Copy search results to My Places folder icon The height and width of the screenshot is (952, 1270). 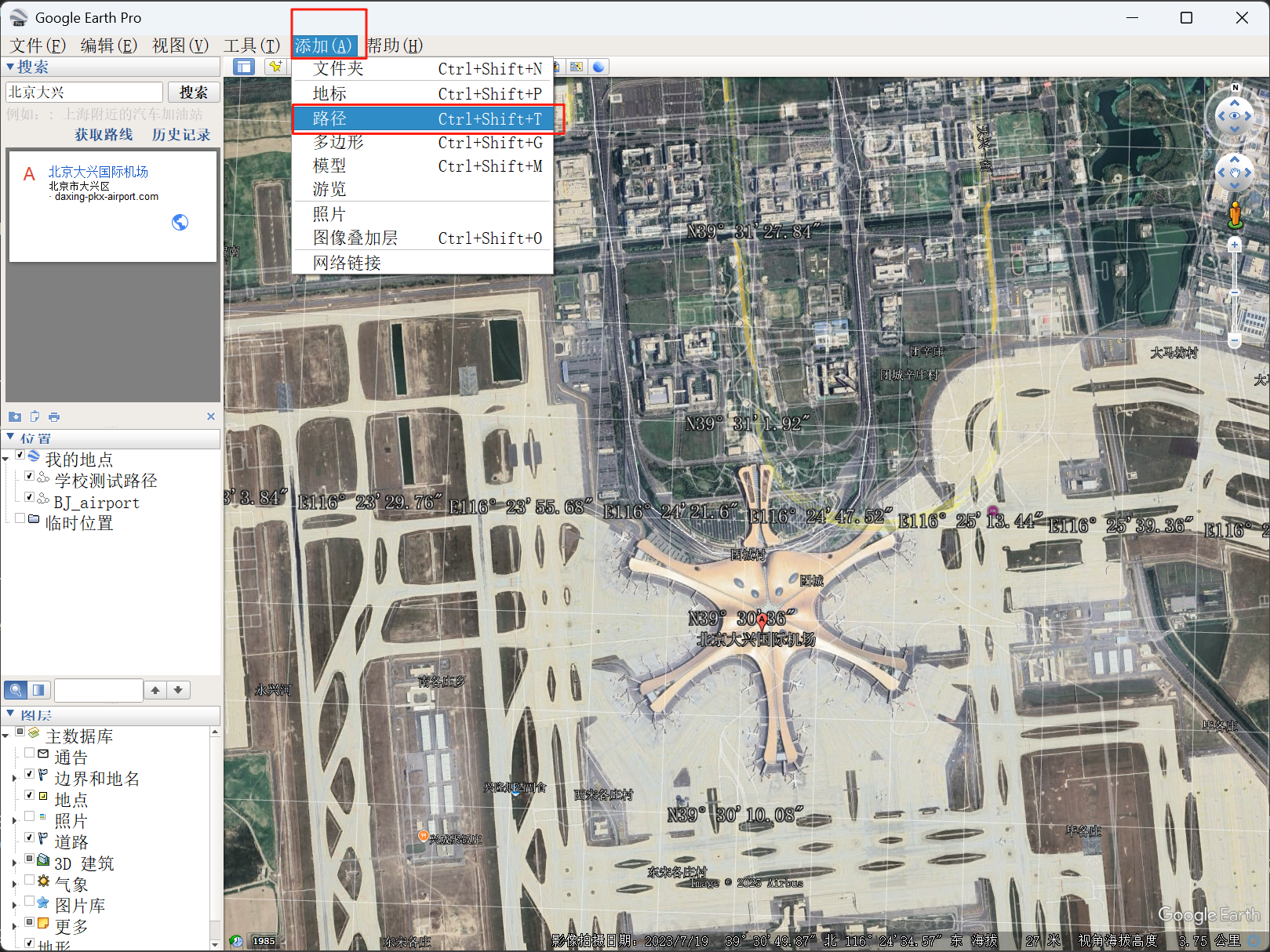coord(15,416)
